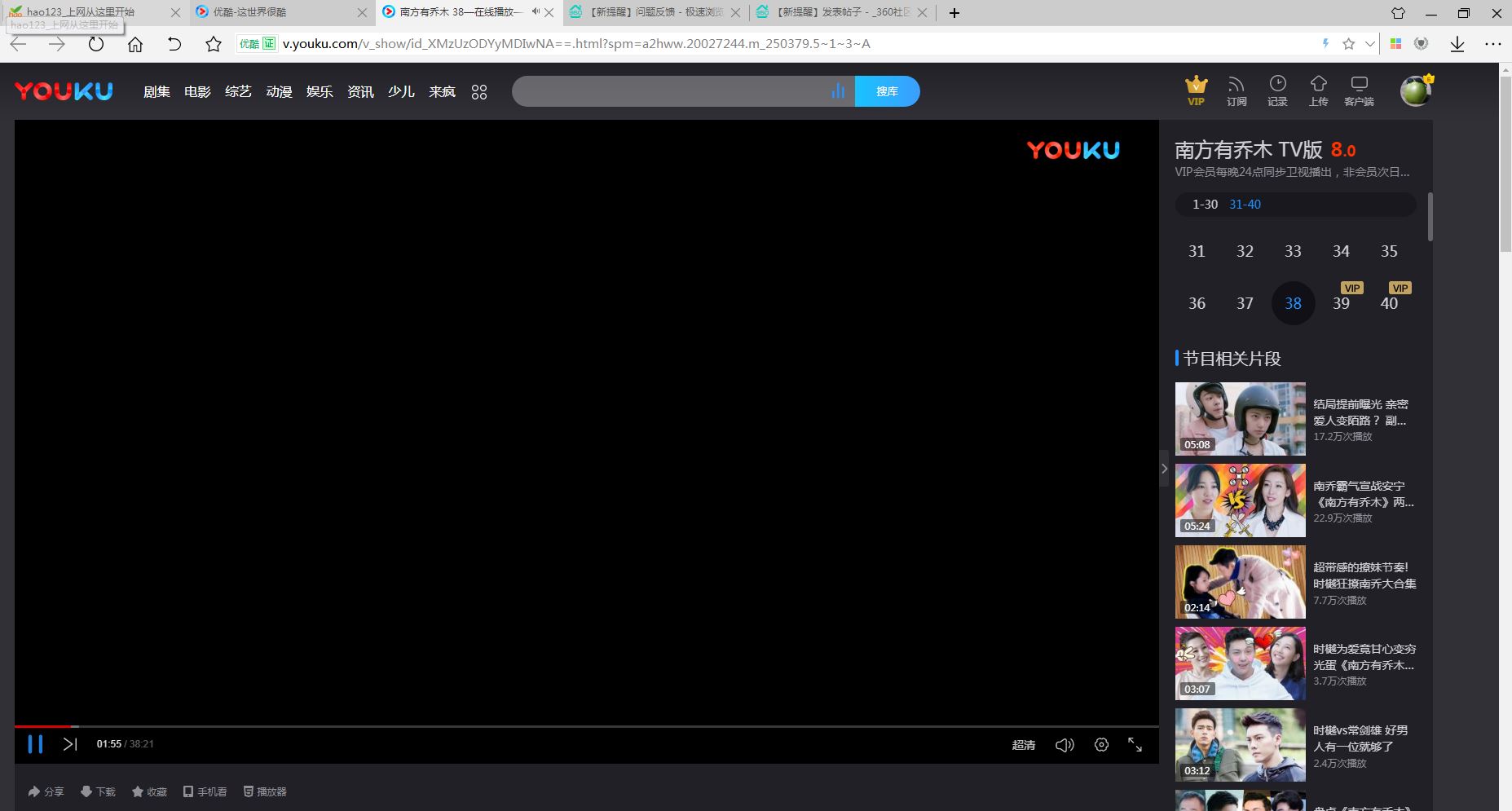Enter fullscreen video mode

click(x=1135, y=745)
